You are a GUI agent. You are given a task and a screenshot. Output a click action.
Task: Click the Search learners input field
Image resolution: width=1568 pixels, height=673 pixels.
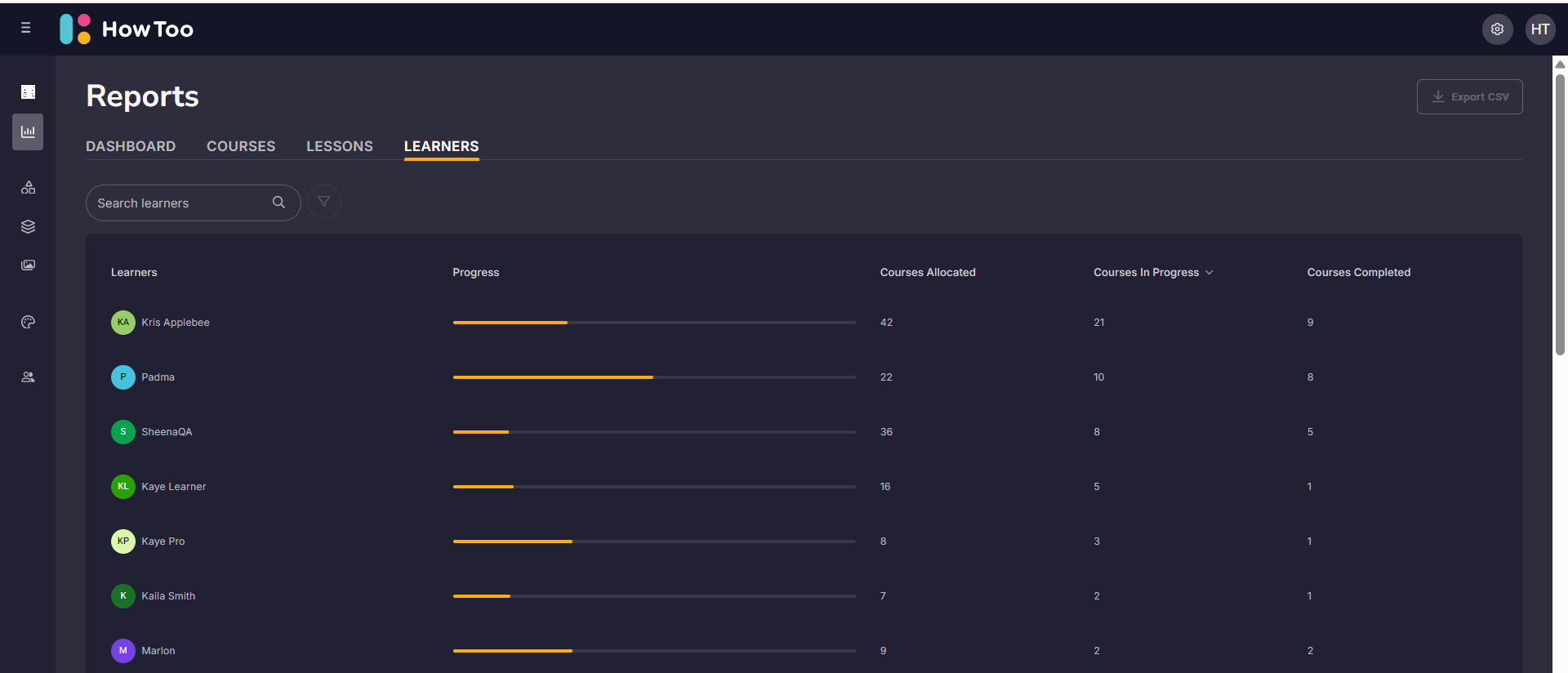pyautogui.click(x=180, y=203)
